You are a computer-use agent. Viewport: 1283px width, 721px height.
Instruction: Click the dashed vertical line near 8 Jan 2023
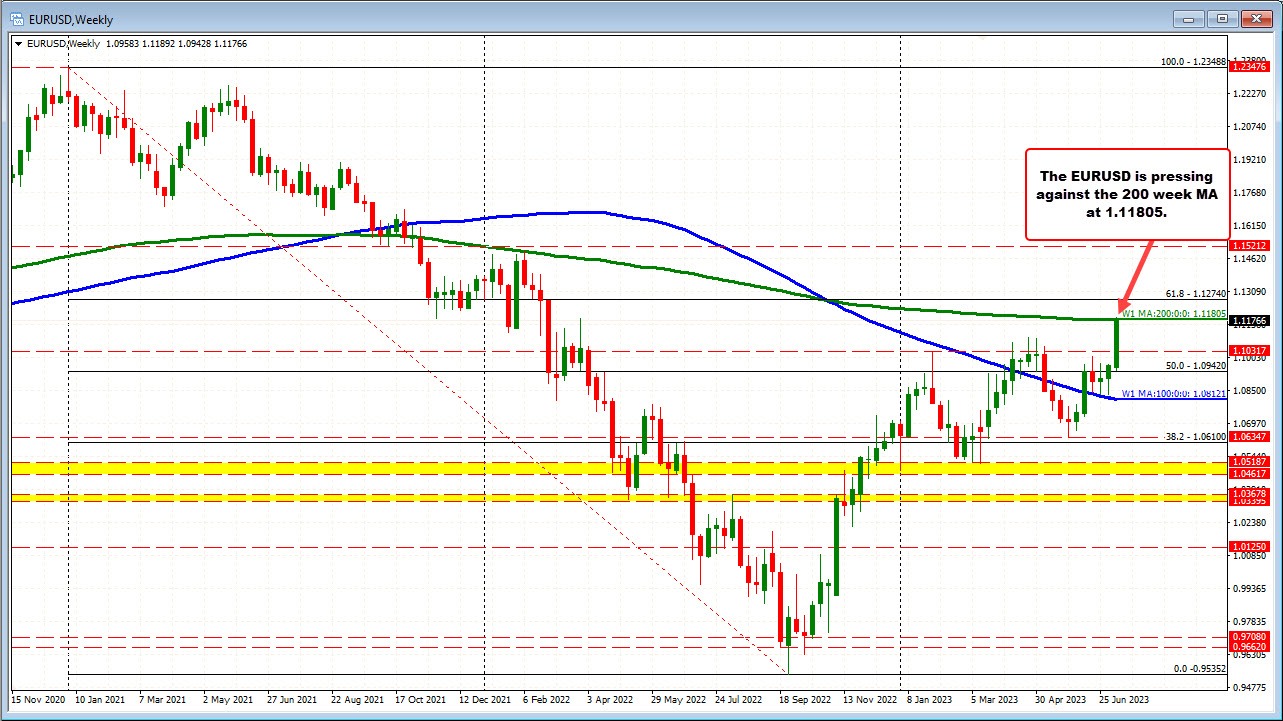click(x=899, y=400)
